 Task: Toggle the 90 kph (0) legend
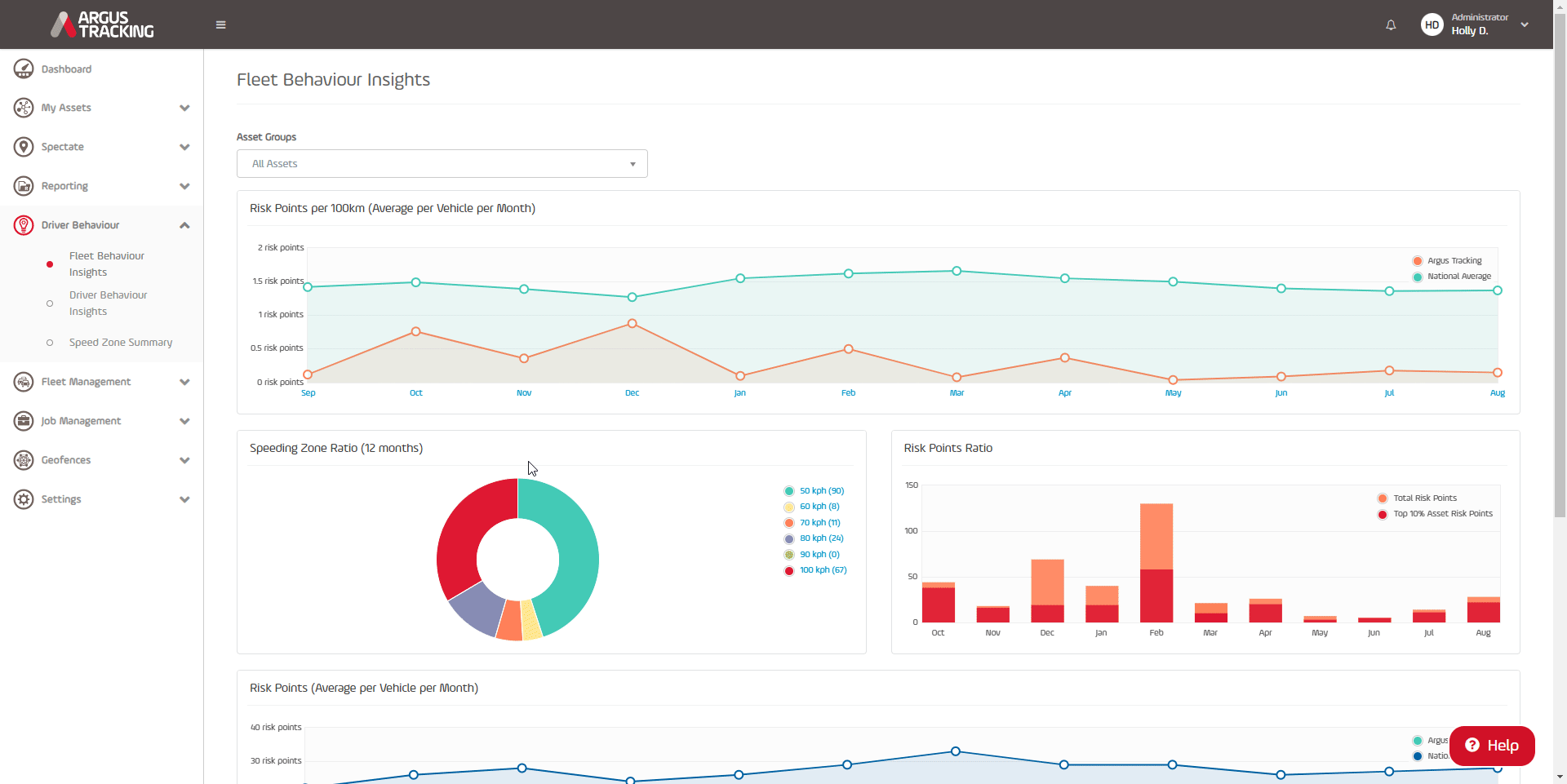[811, 555]
